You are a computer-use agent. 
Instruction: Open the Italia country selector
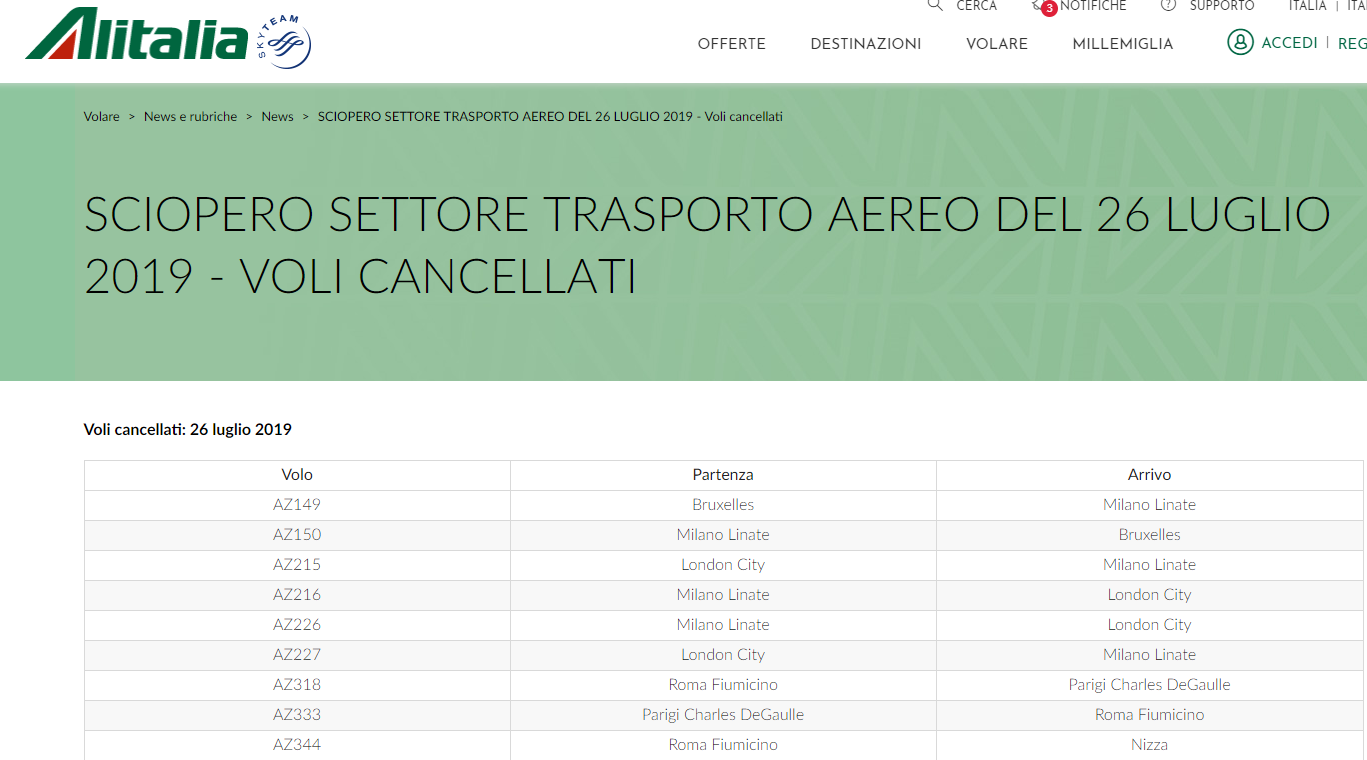coord(1307,6)
